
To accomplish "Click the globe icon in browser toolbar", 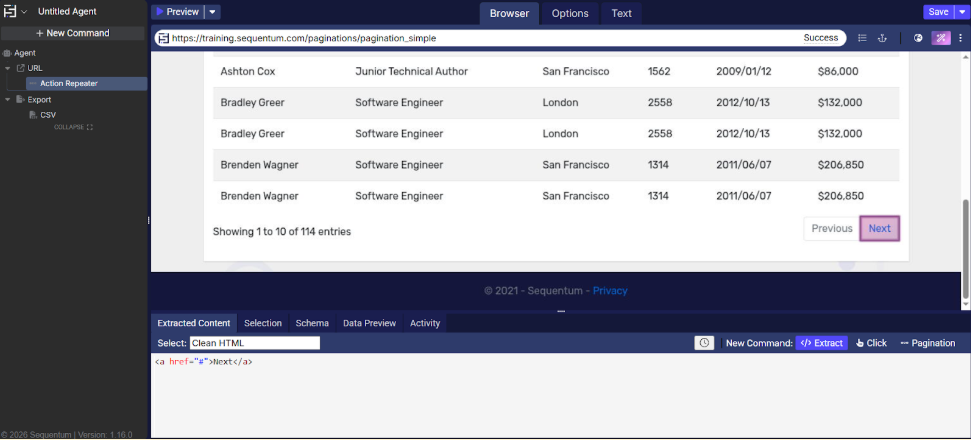I will tap(919, 38).
